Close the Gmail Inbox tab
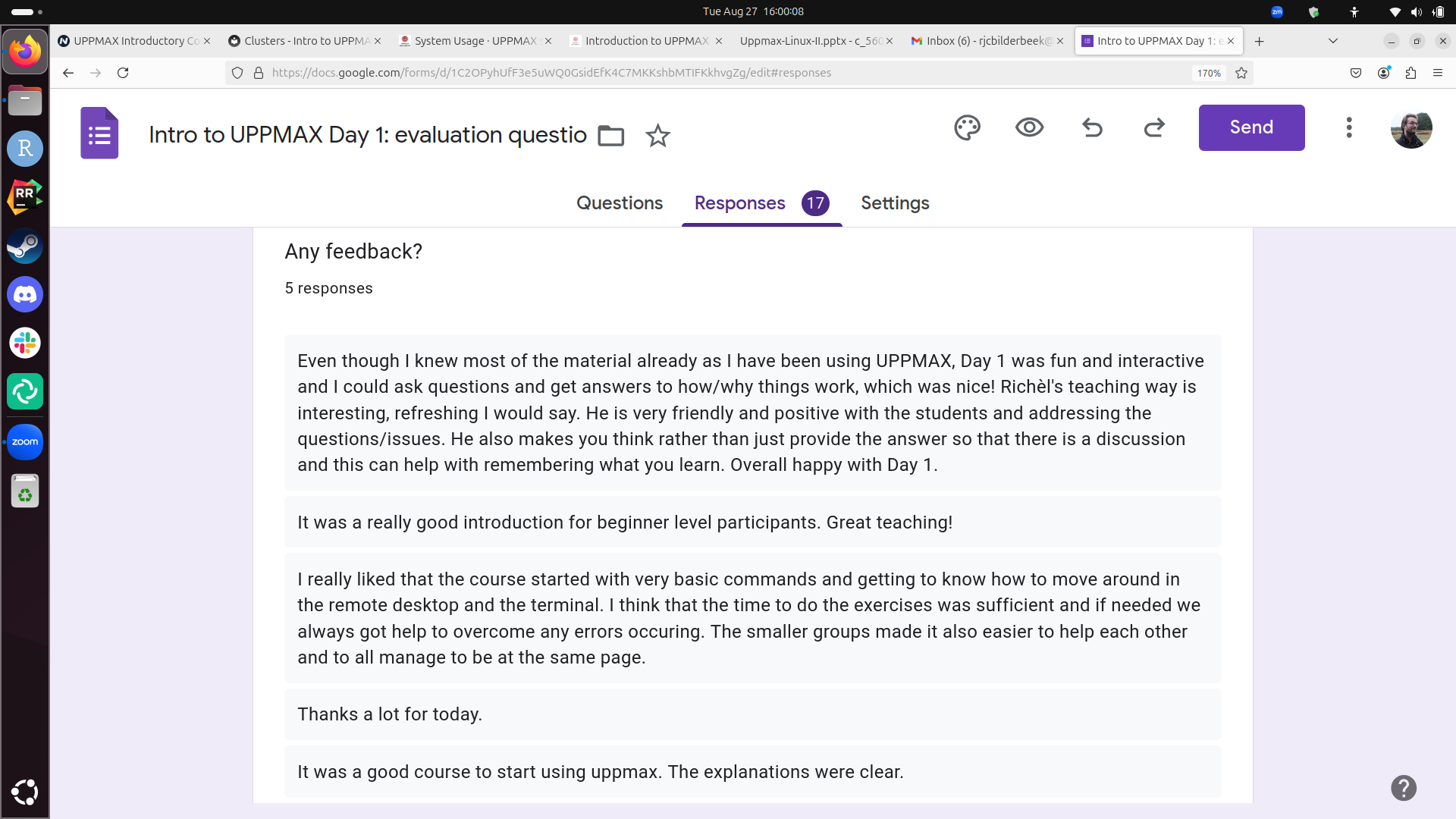This screenshot has height=819, width=1456. tap(1060, 41)
